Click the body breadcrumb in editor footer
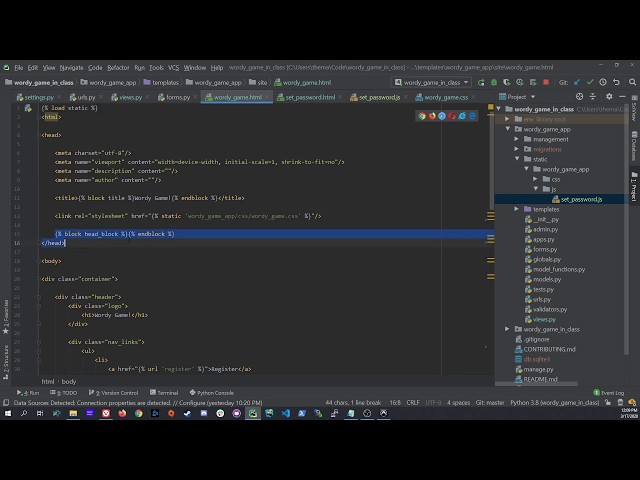The height and width of the screenshot is (480, 640). tap(69, 382)
